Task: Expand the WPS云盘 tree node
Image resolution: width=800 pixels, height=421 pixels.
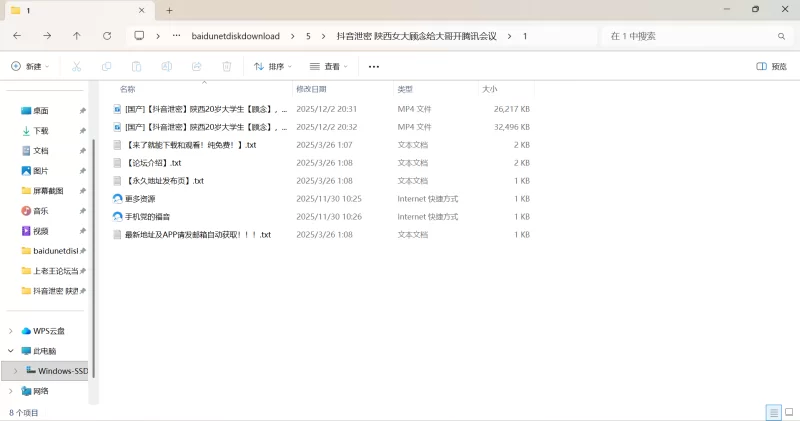Action: click(11, 331)
